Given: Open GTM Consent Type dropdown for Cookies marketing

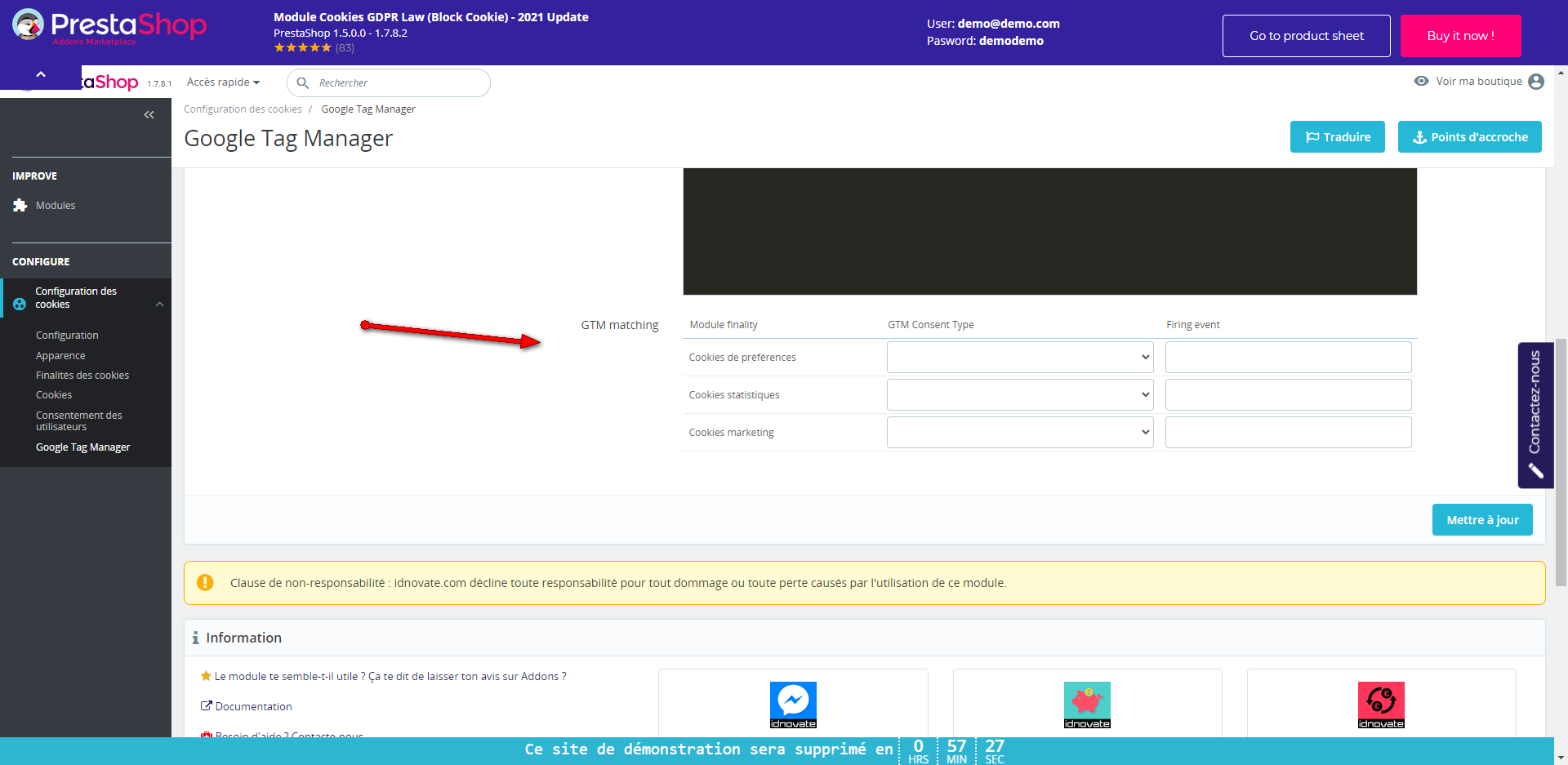Looking at the screenshot, I should pyautogui.click(x=1020, y=432).
